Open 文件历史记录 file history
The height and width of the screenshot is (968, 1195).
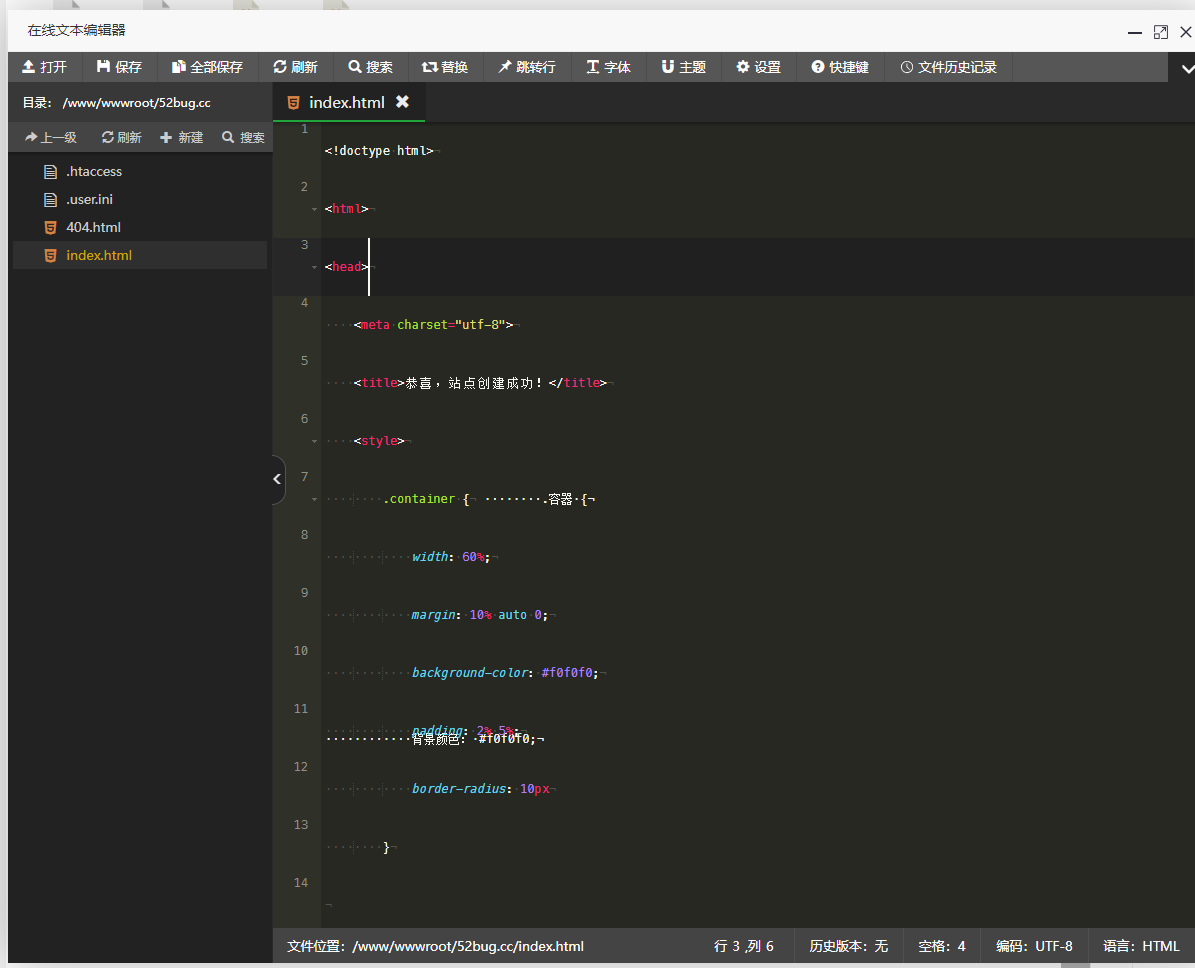coord(948,67)
